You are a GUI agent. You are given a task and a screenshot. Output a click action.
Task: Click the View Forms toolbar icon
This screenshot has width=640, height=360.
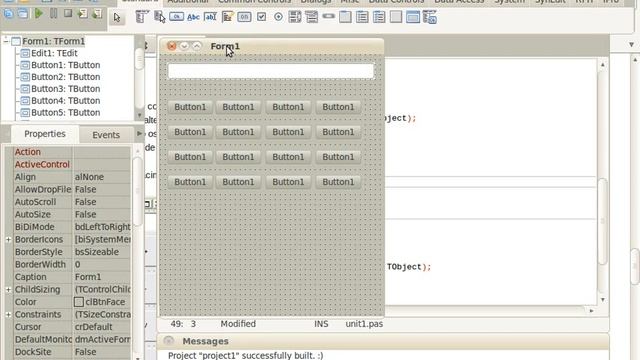click(x=23, y=13)
